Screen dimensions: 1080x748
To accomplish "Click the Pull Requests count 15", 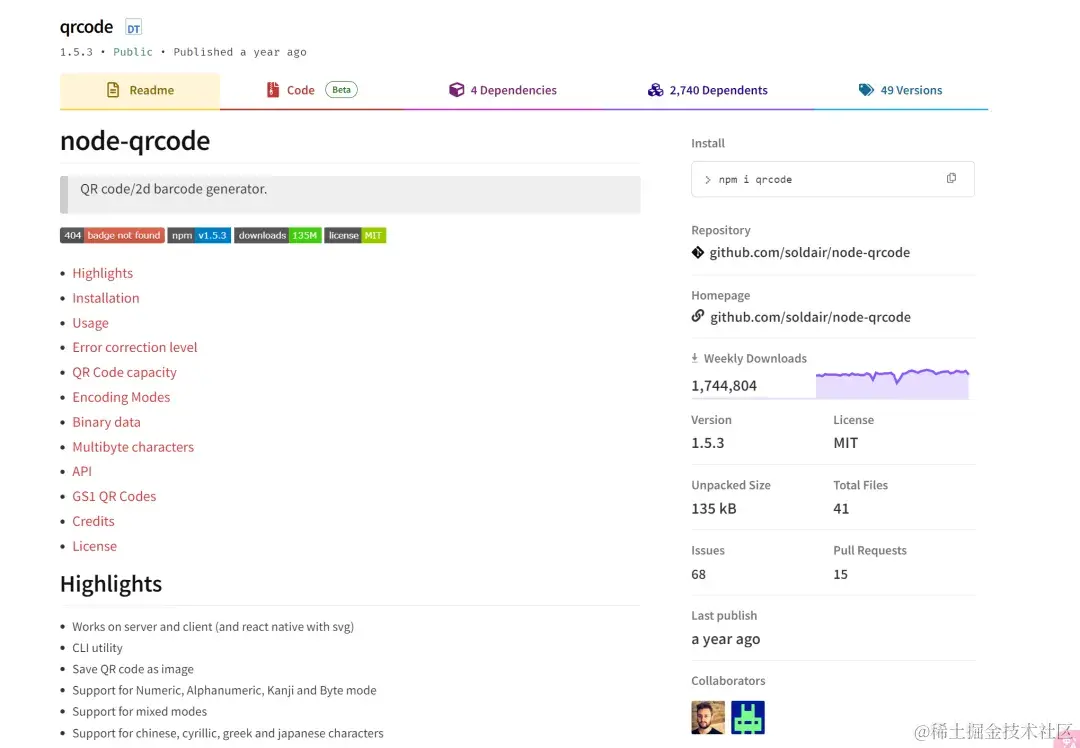I will 840,574.
